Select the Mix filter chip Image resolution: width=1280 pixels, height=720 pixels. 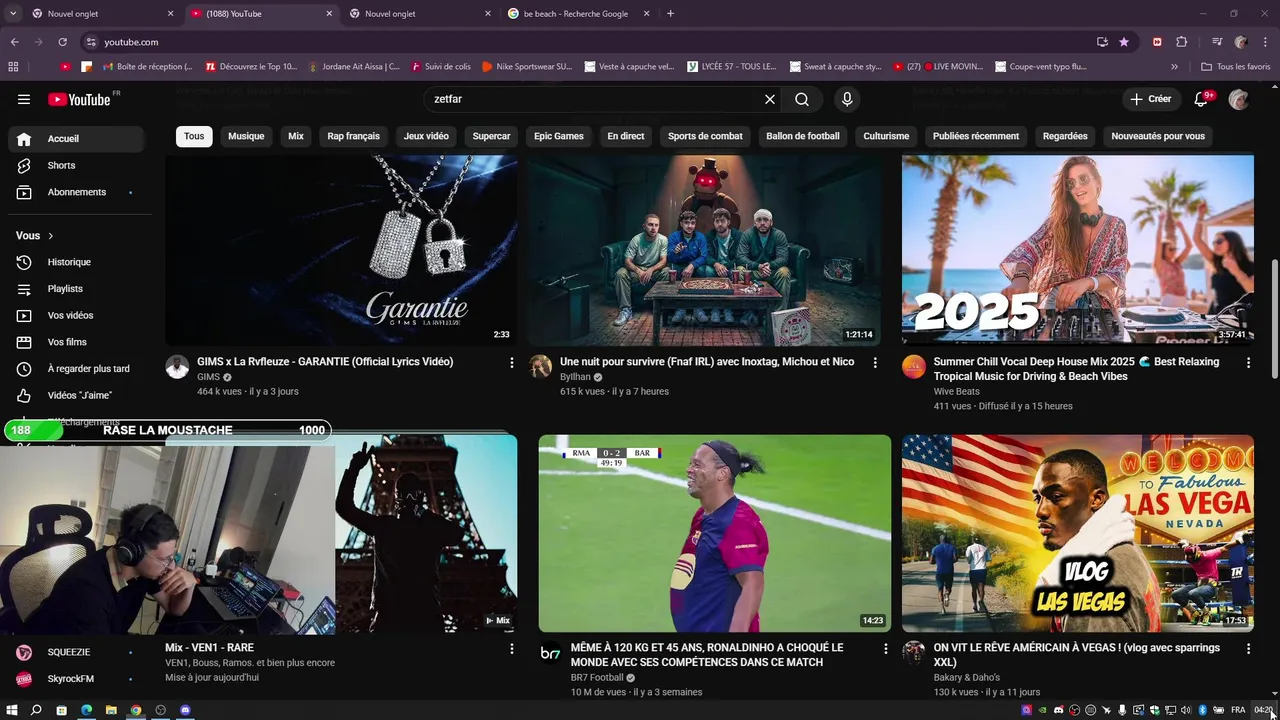296,136
